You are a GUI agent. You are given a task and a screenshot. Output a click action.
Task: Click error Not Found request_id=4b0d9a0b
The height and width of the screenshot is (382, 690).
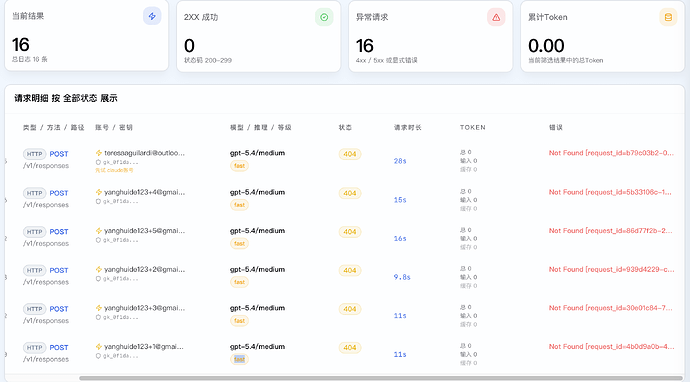[x=611, y=347]
